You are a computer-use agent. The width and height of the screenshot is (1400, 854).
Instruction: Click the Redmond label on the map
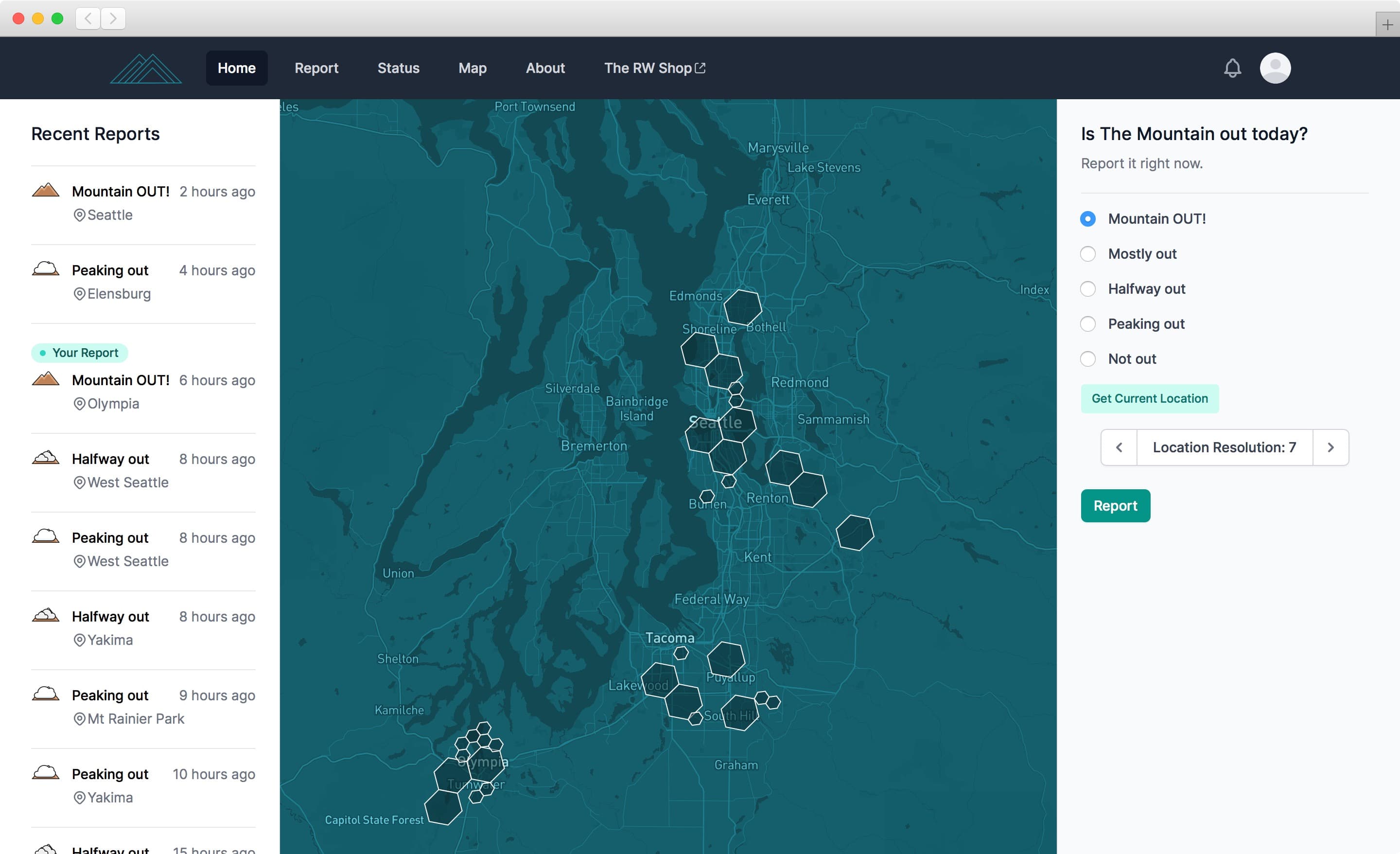click(x=800, y=383)
